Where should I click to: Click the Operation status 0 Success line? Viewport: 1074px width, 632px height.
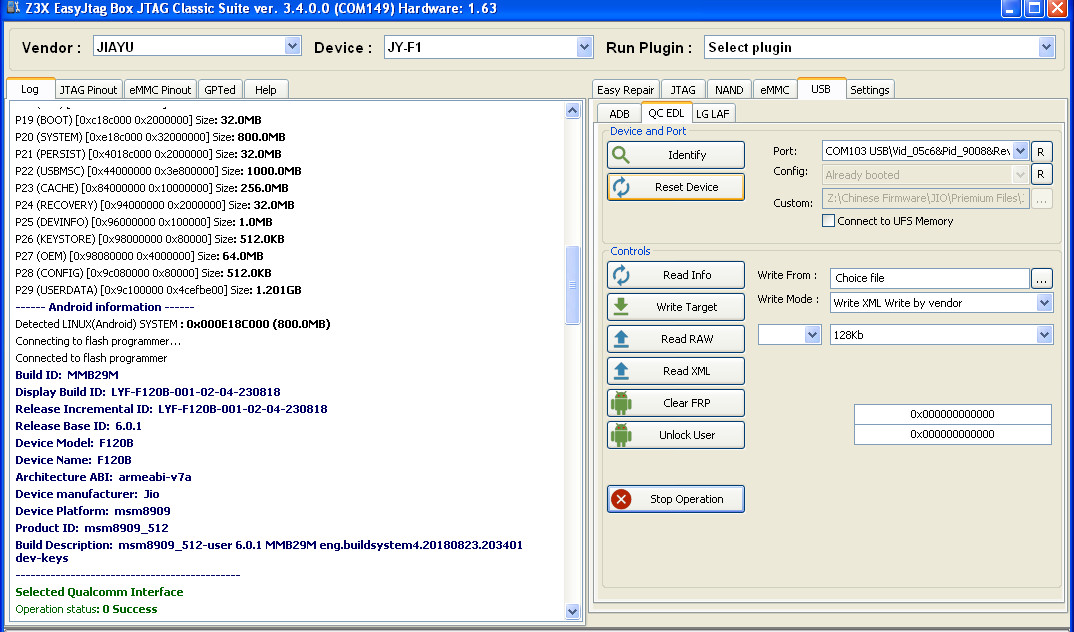coord(86,609)
